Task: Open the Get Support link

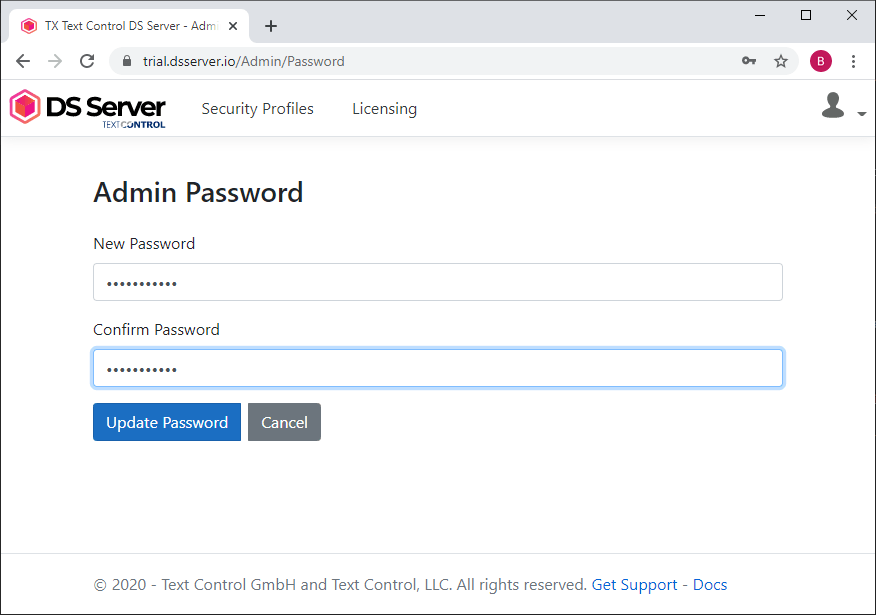Action: [x=634, y=584]
